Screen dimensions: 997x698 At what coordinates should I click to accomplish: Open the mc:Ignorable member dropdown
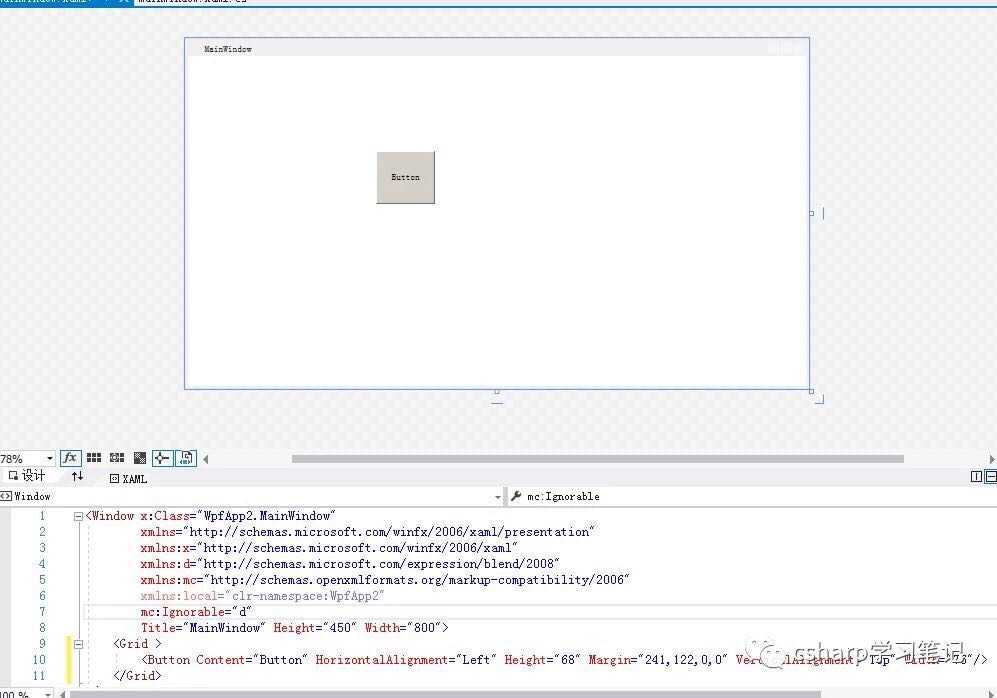pos(753,496)
